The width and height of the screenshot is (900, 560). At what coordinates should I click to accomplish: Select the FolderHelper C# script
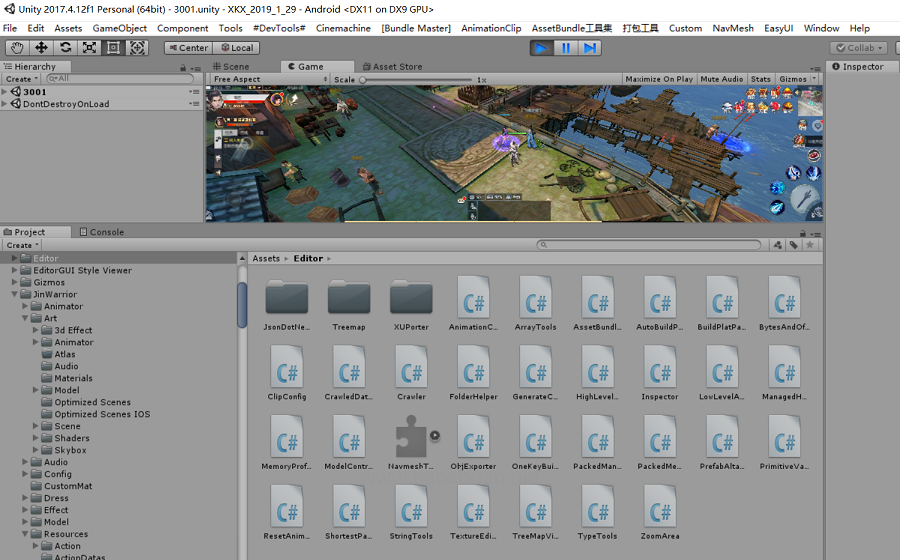[x=474, y=367]
